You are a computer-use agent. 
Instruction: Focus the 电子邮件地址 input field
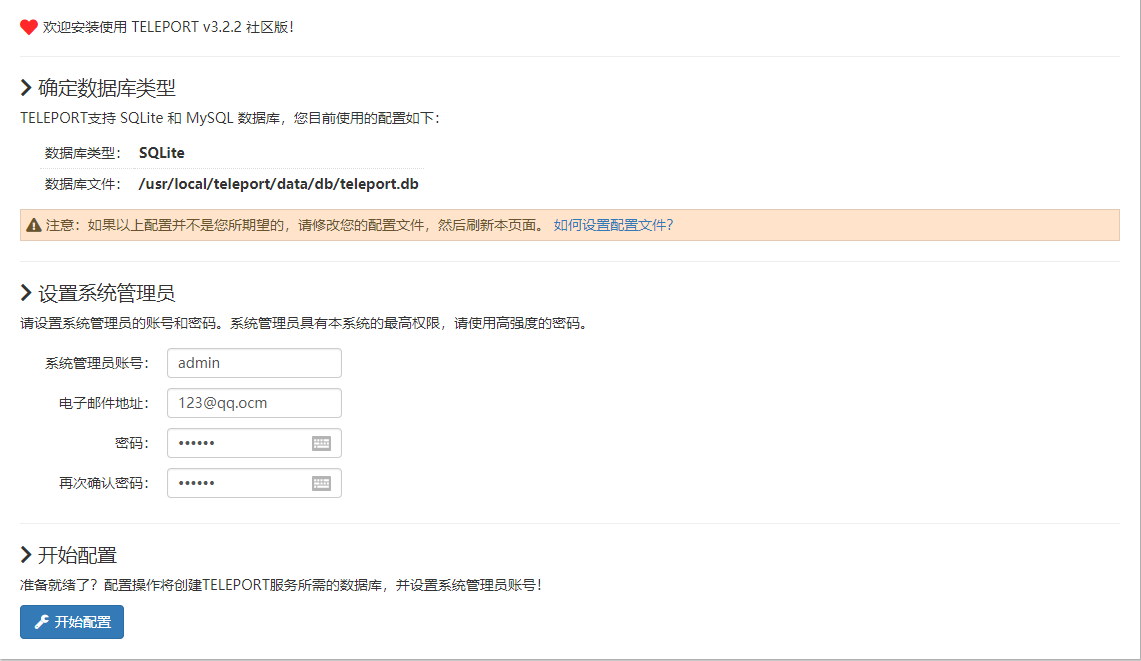pos(254,403)
